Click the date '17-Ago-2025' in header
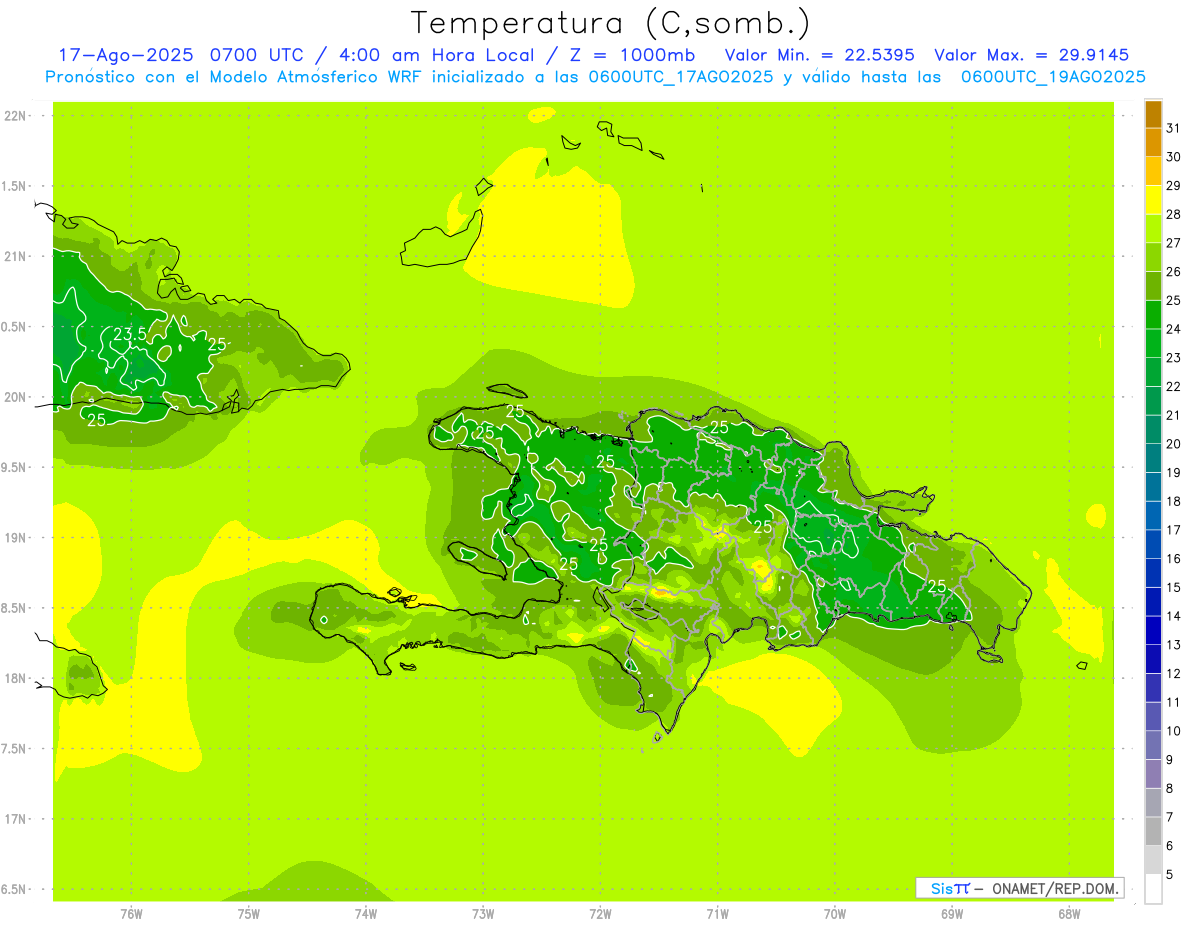The height and width of the screenshot is (927, 1200). click(x=127, y=55)
